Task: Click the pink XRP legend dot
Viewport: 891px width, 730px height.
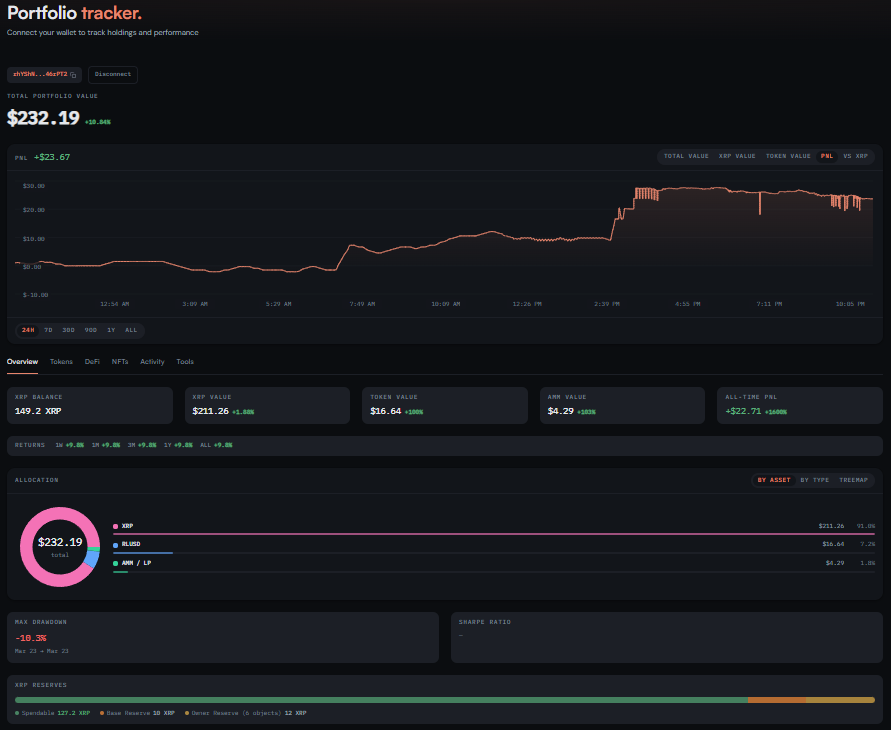Action: 115,527
